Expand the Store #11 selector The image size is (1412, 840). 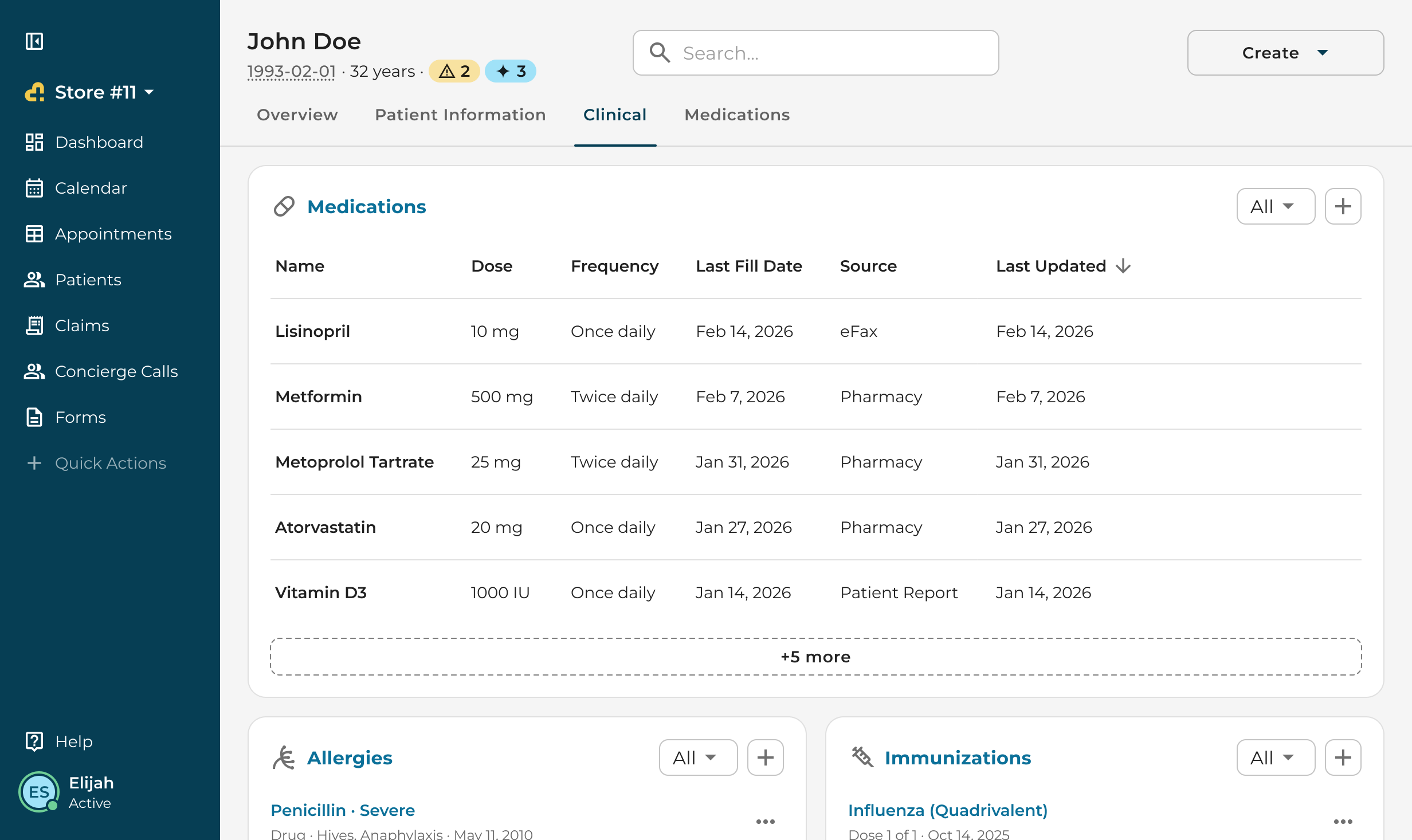pos(90,92)
